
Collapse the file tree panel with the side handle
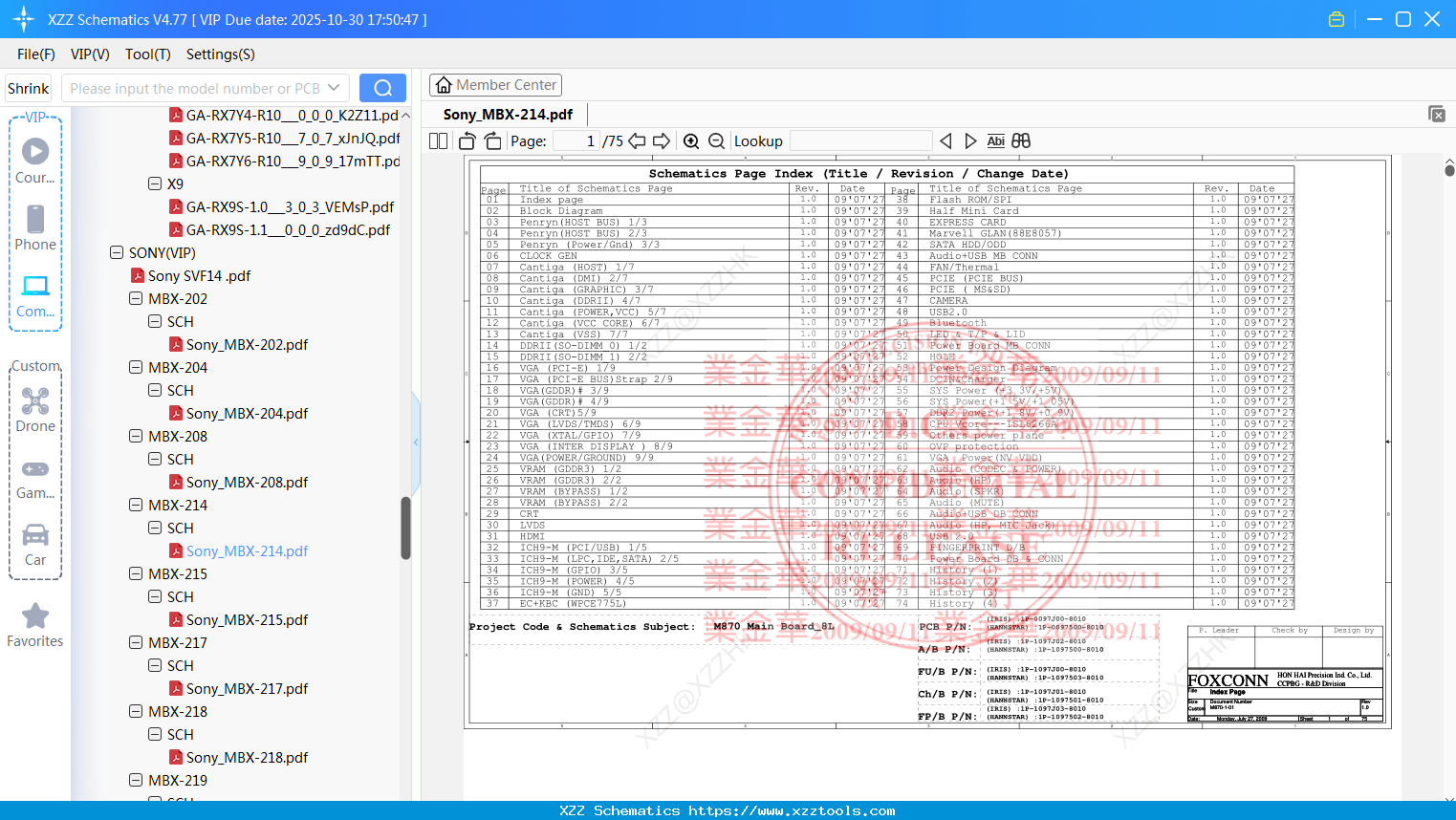(x=416, y=442)
